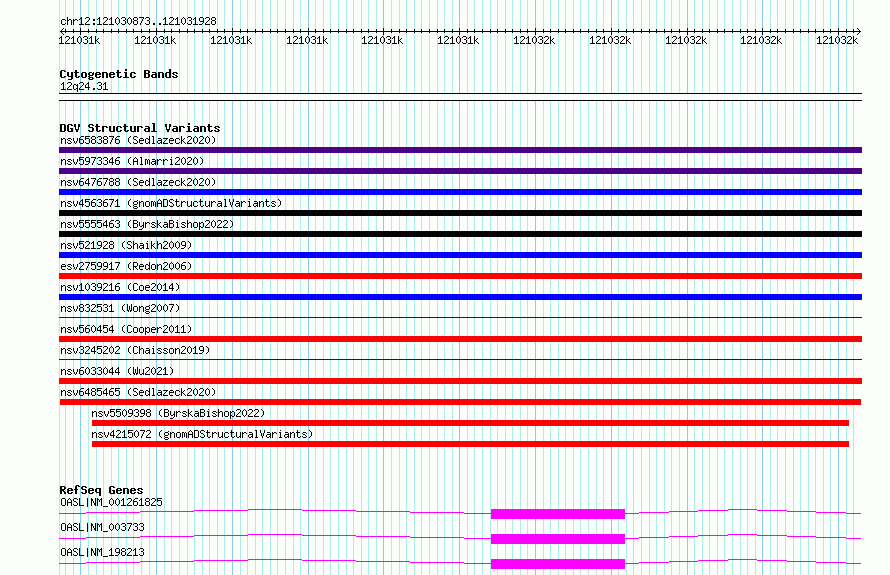Click the magenta exon of OASL|NM_001261825
890x575 pixels.
(x=558, y=514)
